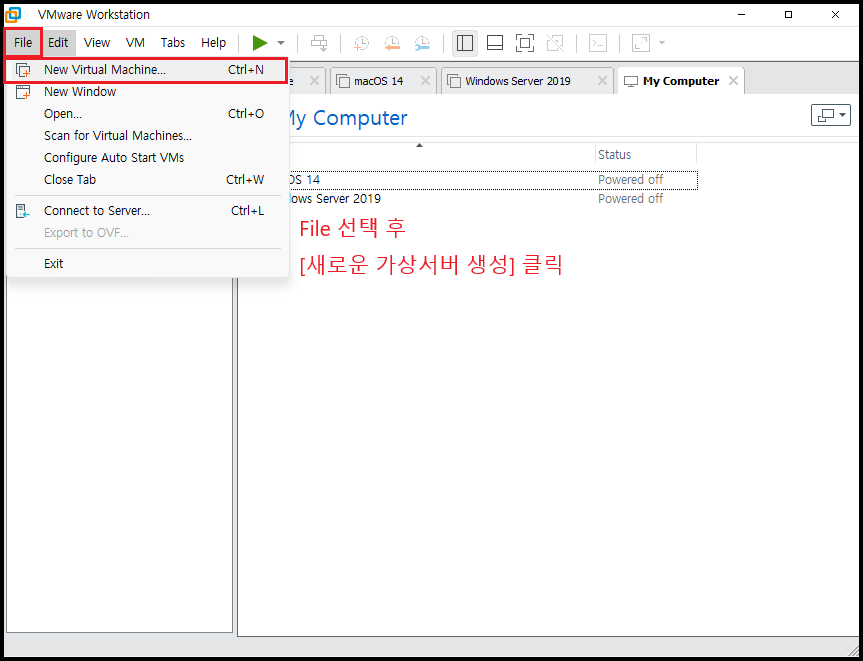Click the Status column header
This screenshot has width=863, height=661.
(x=646, y=155)
